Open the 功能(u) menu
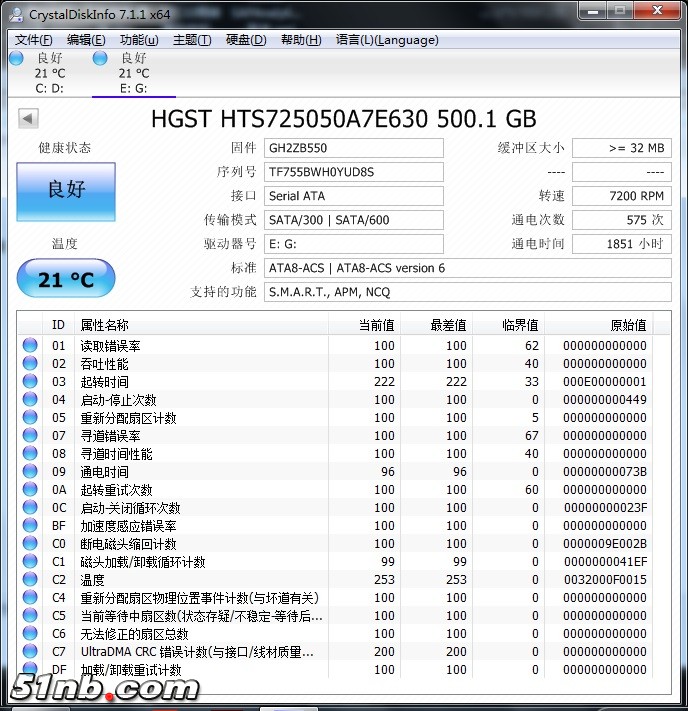 point(139,40)
